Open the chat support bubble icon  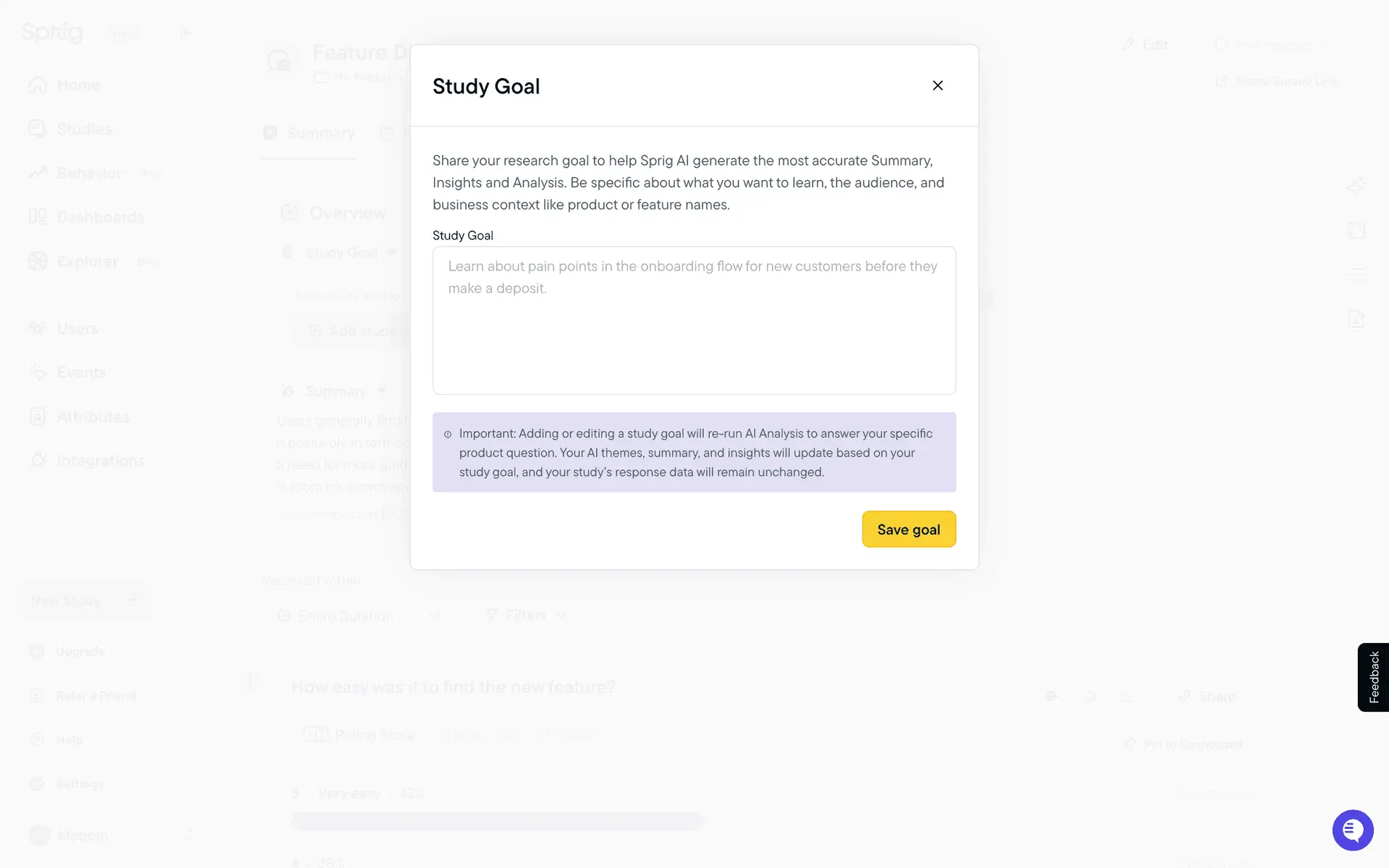pos(1352,830)
